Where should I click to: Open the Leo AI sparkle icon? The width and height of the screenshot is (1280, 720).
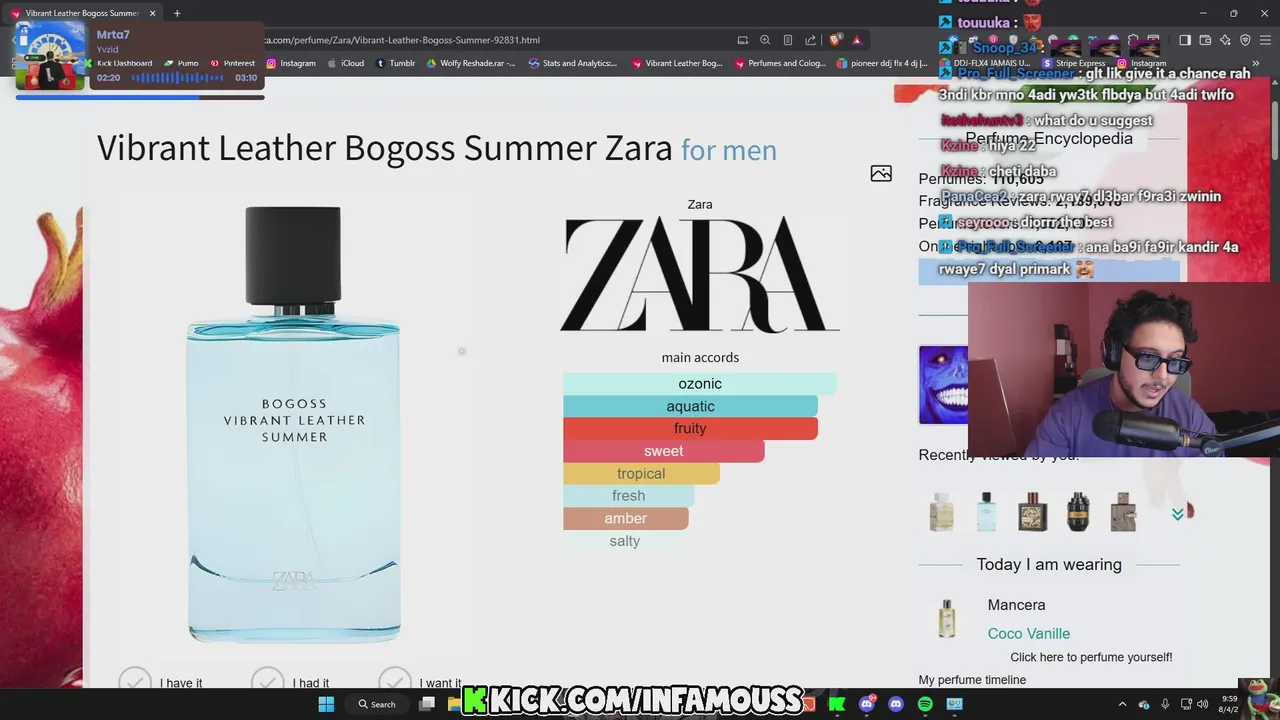tap(1225, 40)
